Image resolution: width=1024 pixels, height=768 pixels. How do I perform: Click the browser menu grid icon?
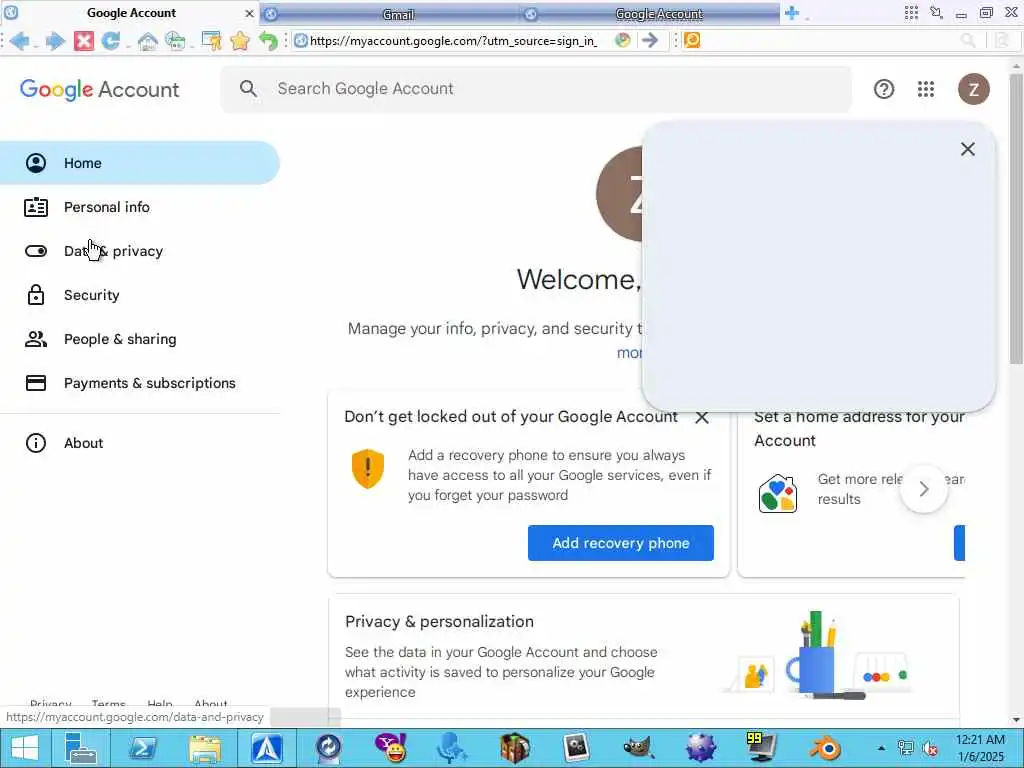(911, 13)
